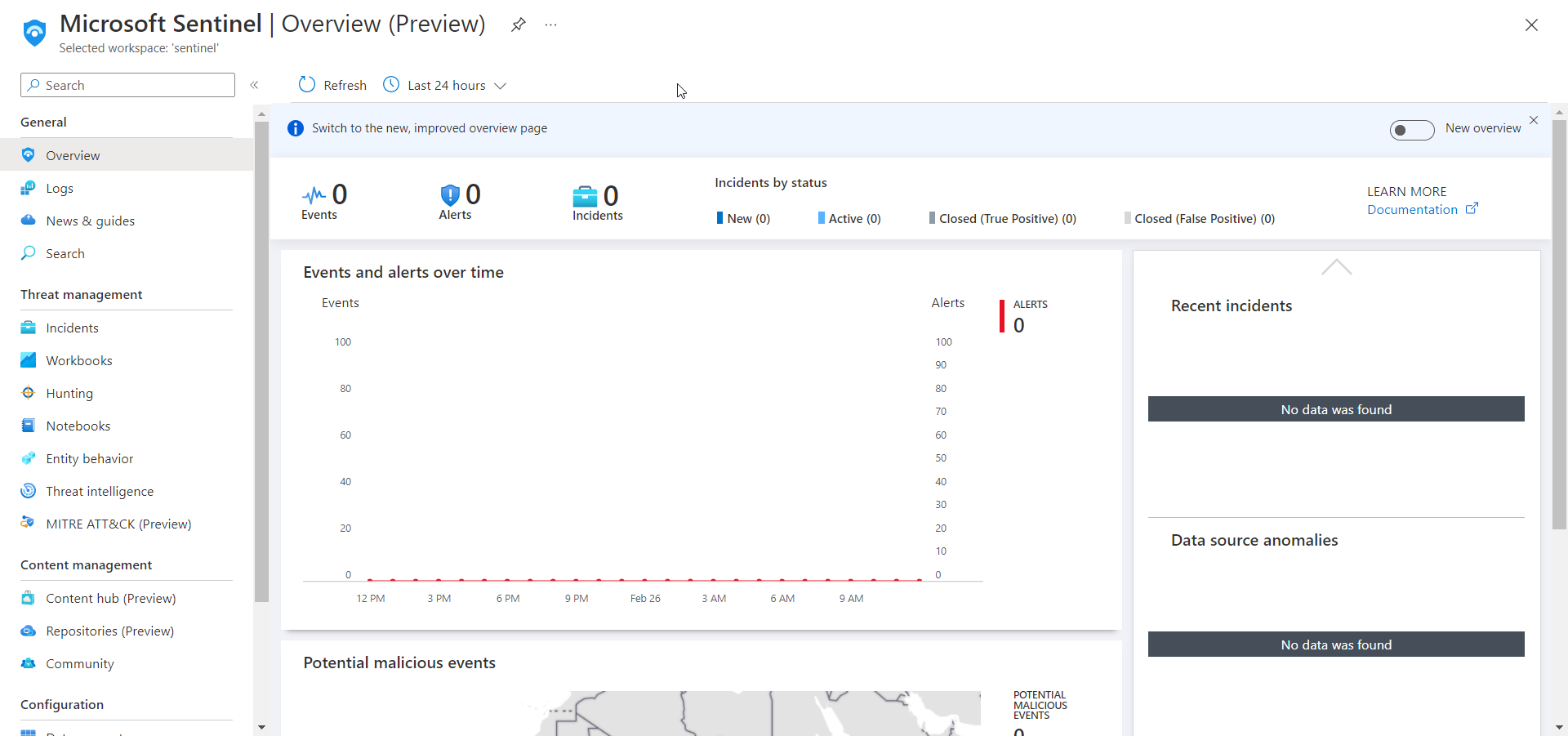Click into the sidebar Search input field
Screen dimensions: 1568x736
pyautogui.click(x=127, y=85)
